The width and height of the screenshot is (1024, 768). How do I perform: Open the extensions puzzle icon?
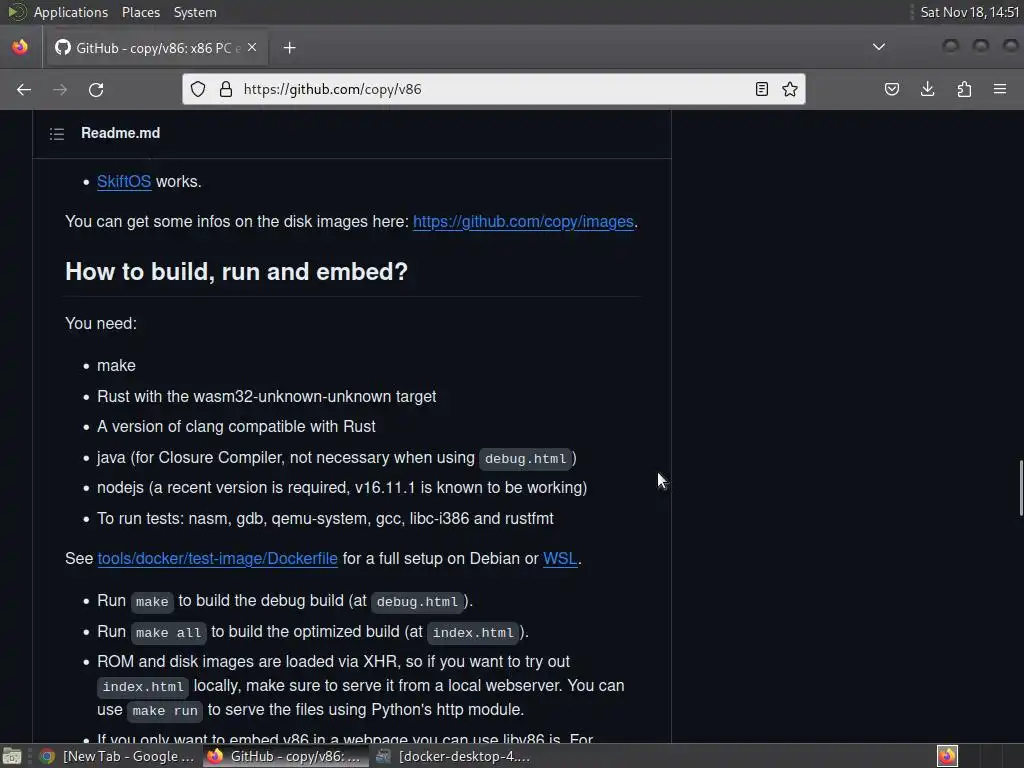964,89
